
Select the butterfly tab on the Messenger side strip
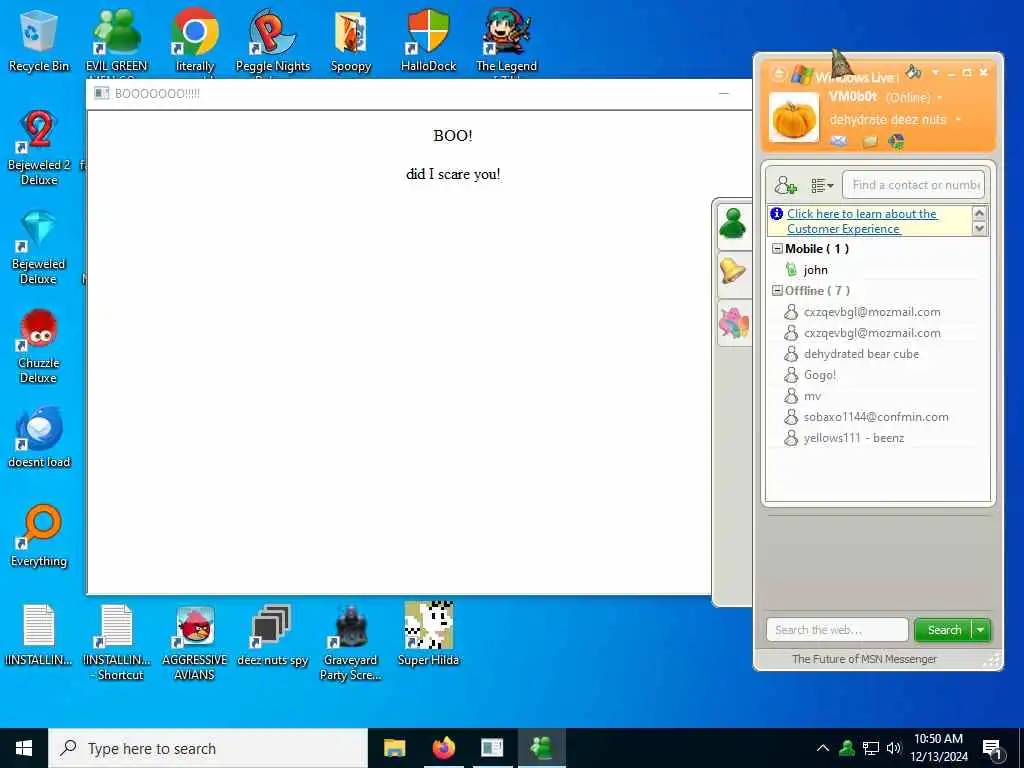(733, 323)
